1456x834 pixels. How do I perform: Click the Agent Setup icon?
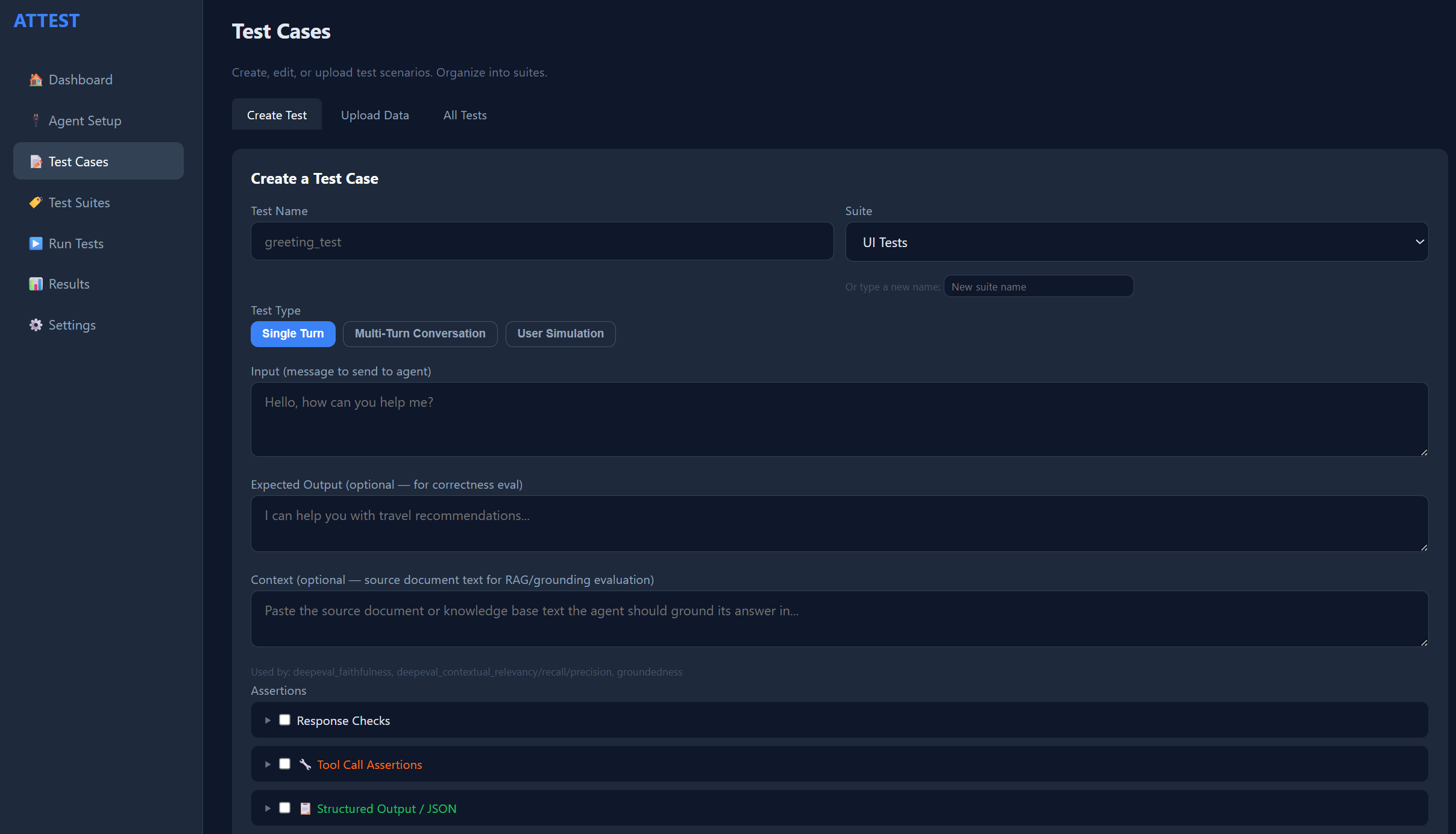click(x=36, y=121)
